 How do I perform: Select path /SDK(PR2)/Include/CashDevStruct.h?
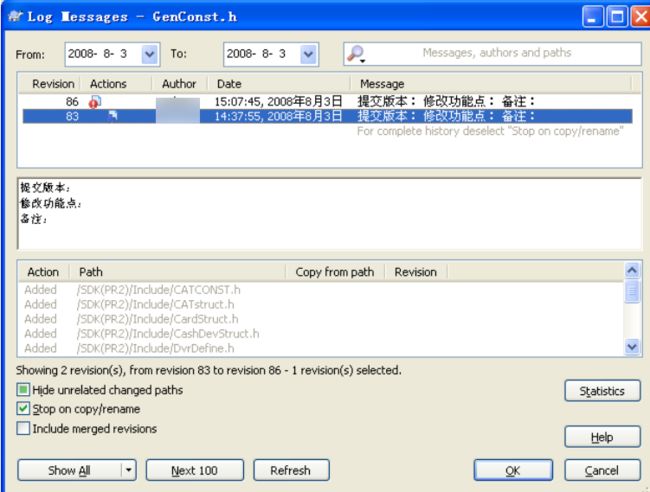tap(167, 334)
